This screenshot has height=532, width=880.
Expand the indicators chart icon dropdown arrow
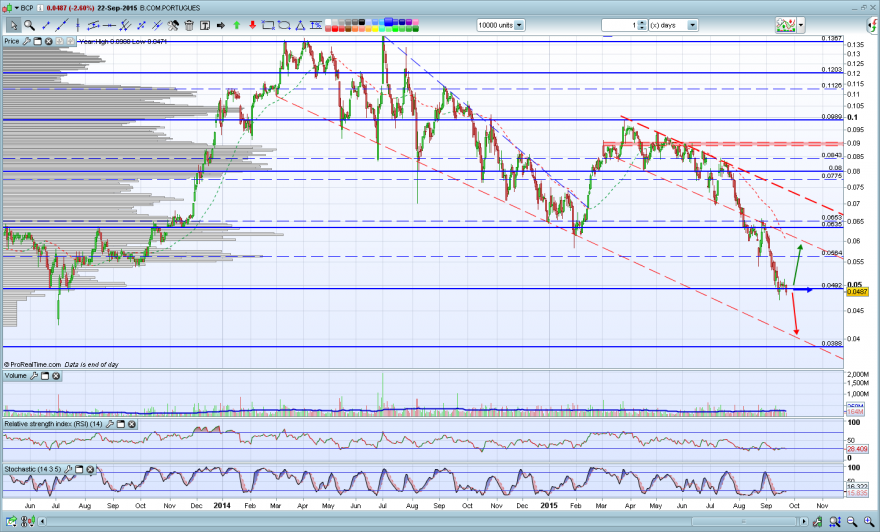point(801,25)
